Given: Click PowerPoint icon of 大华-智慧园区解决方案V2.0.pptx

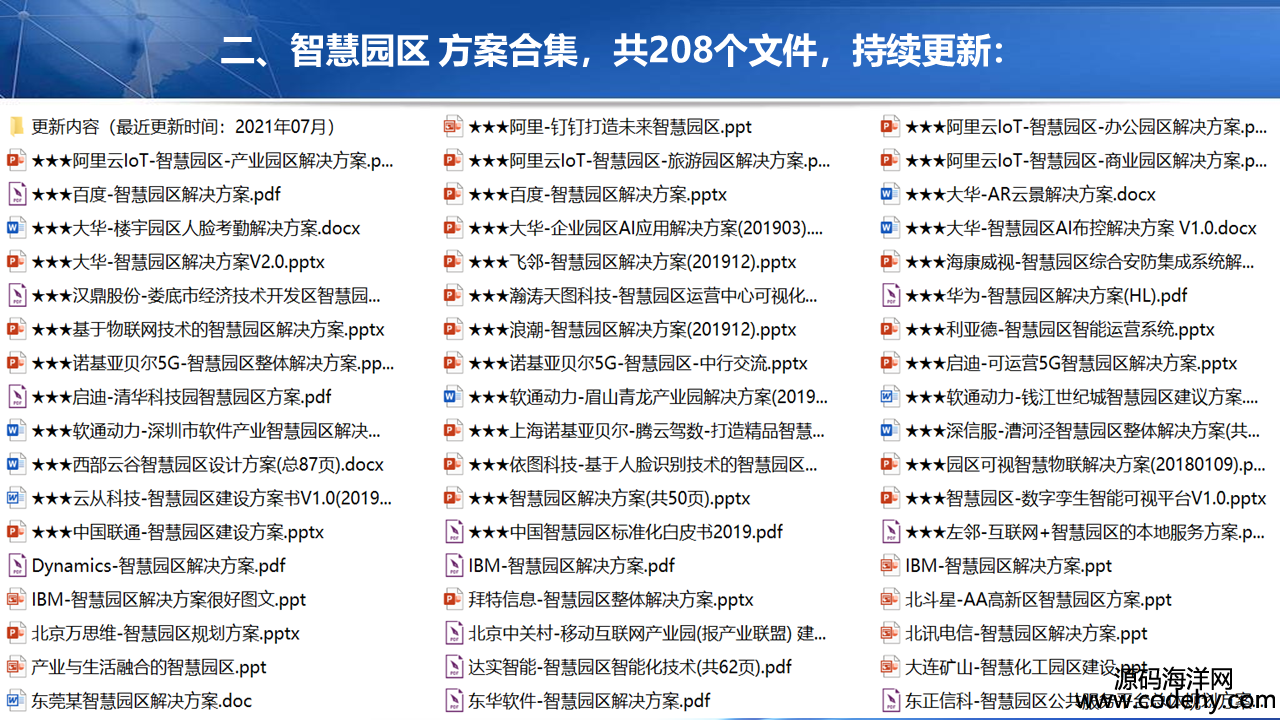Looking at the screenshot, I should click(16, 262).
